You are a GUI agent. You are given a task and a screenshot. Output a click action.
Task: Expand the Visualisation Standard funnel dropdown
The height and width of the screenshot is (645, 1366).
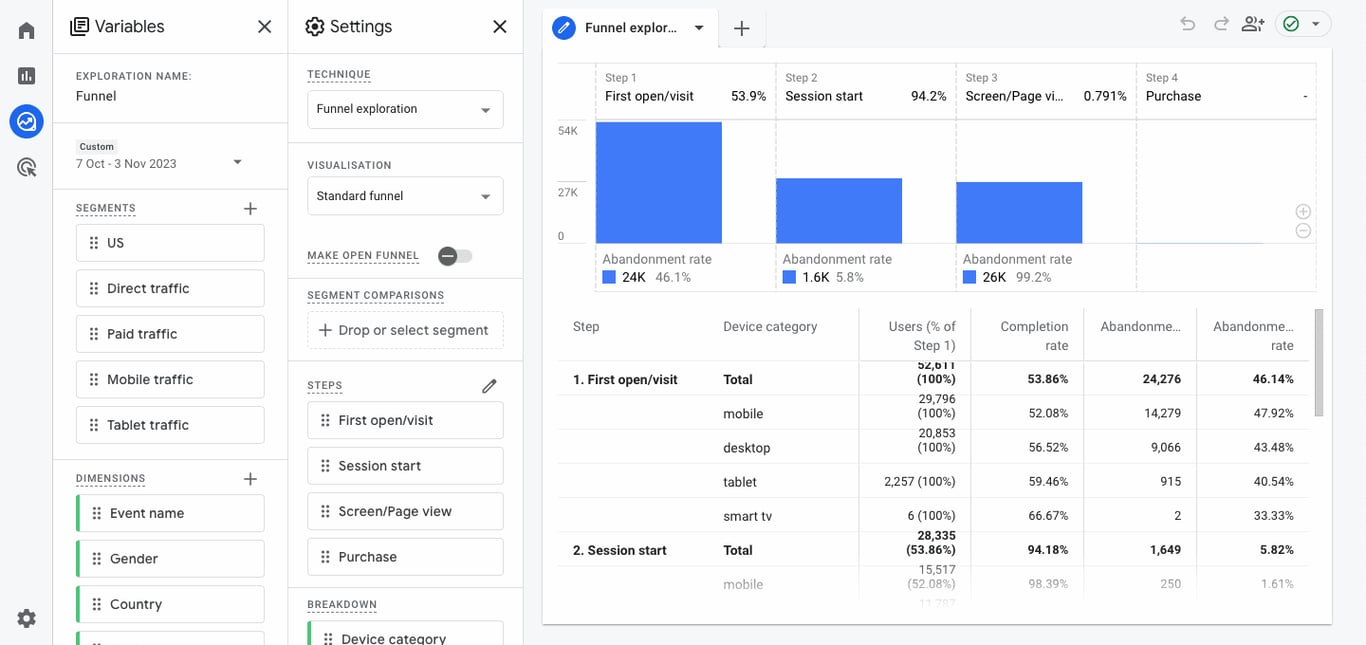(x=405, y=196)
